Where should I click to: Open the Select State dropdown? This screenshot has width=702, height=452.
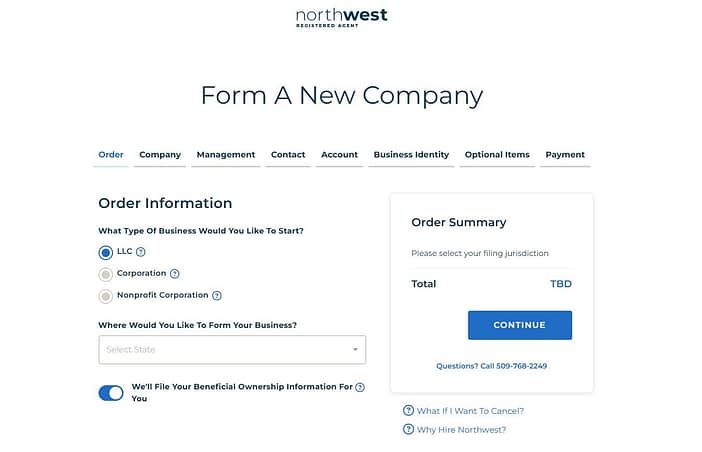click(x=232, y=350)
